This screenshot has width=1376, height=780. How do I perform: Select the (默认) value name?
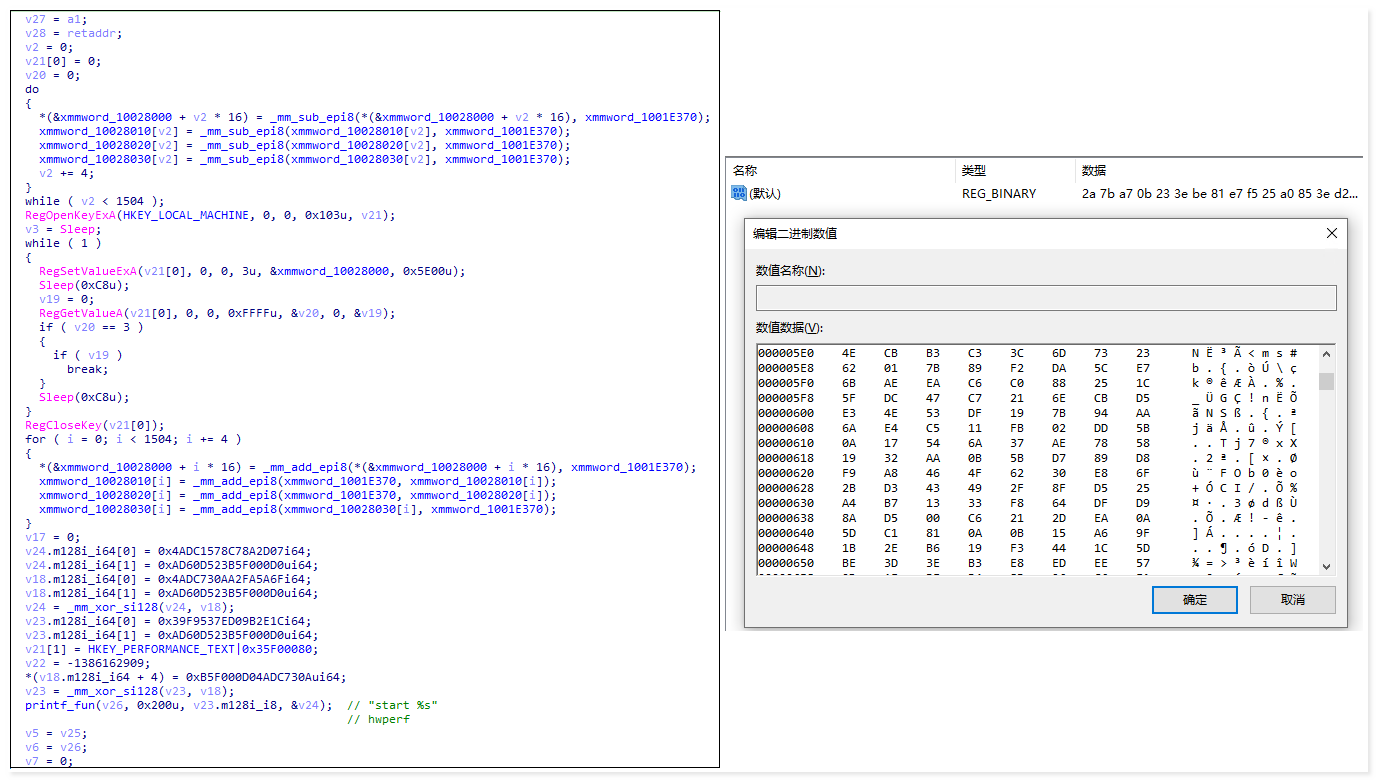[765, 194]
